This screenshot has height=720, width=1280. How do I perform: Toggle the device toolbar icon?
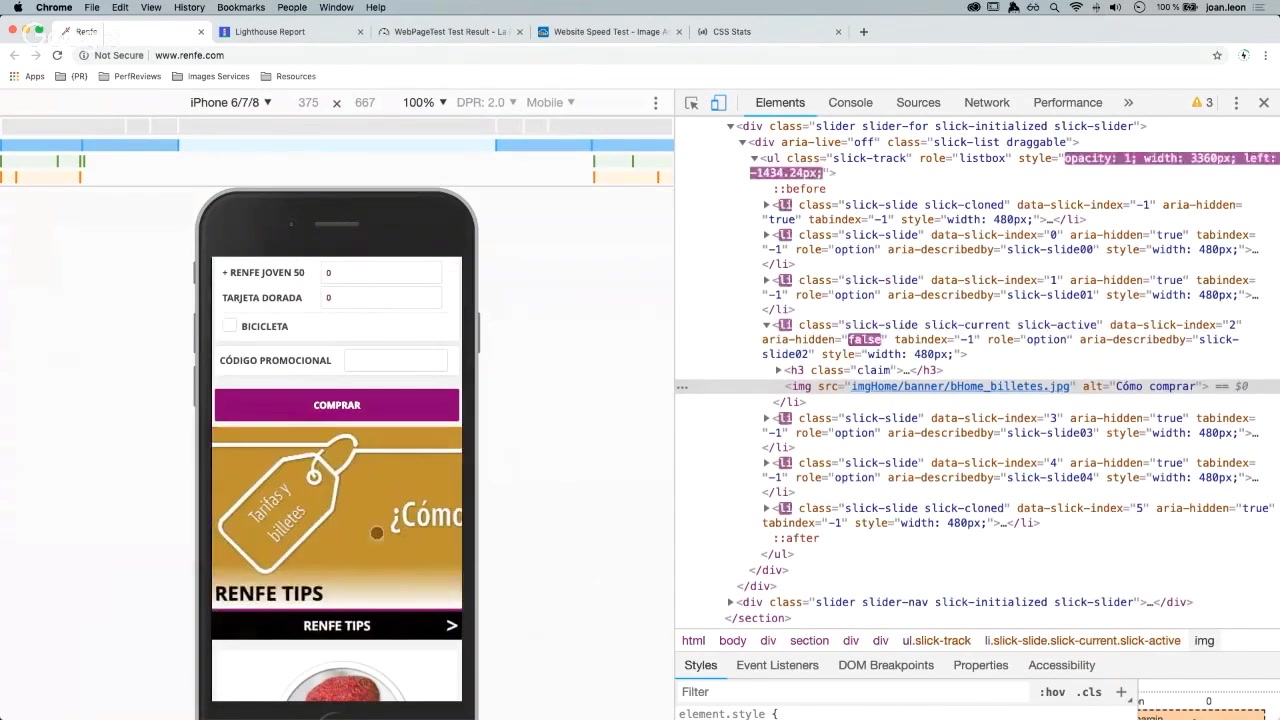tap(718, 103)
